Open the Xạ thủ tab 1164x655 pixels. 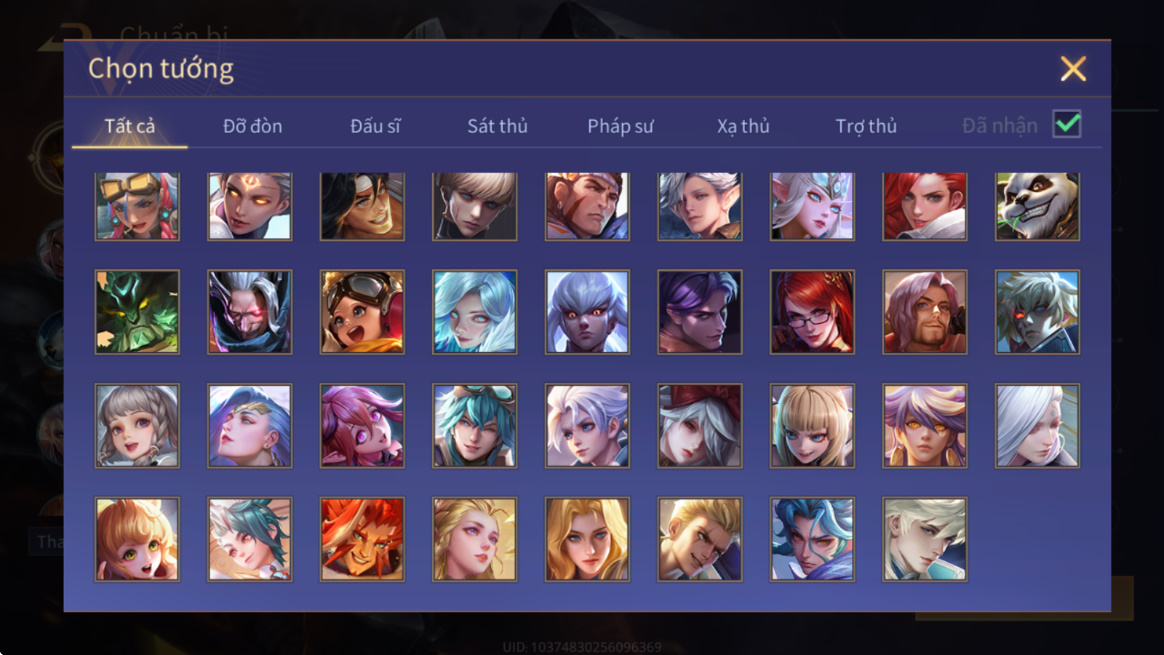(743, 126)
